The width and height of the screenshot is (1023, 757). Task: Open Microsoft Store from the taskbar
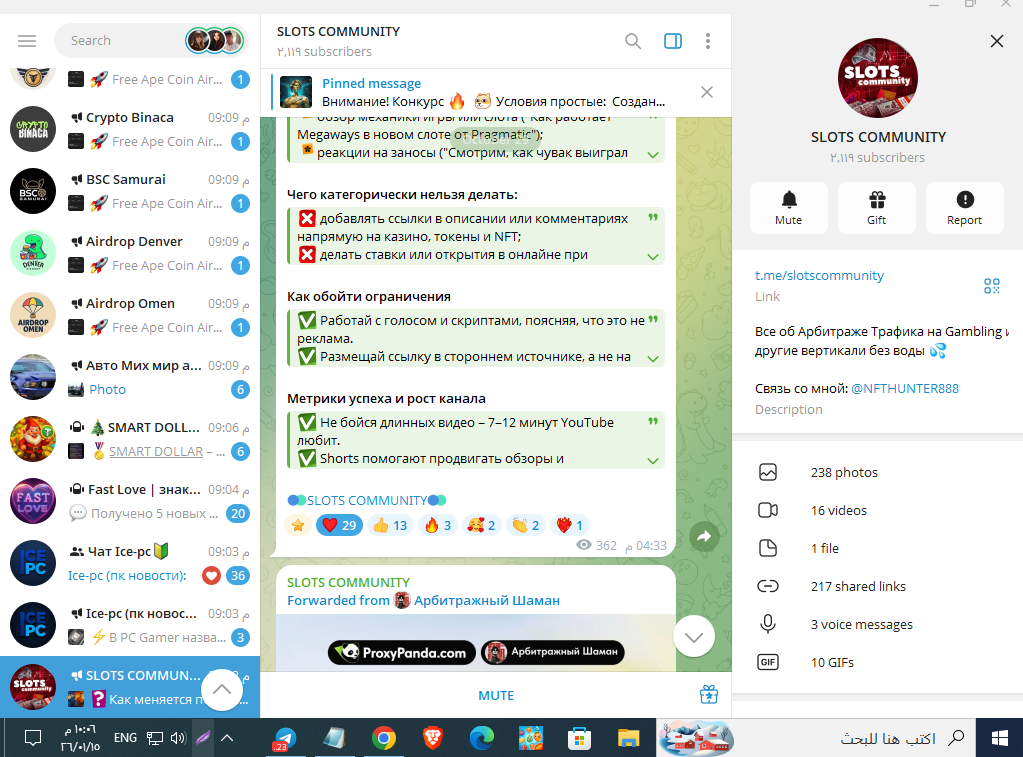pos(579,738)
